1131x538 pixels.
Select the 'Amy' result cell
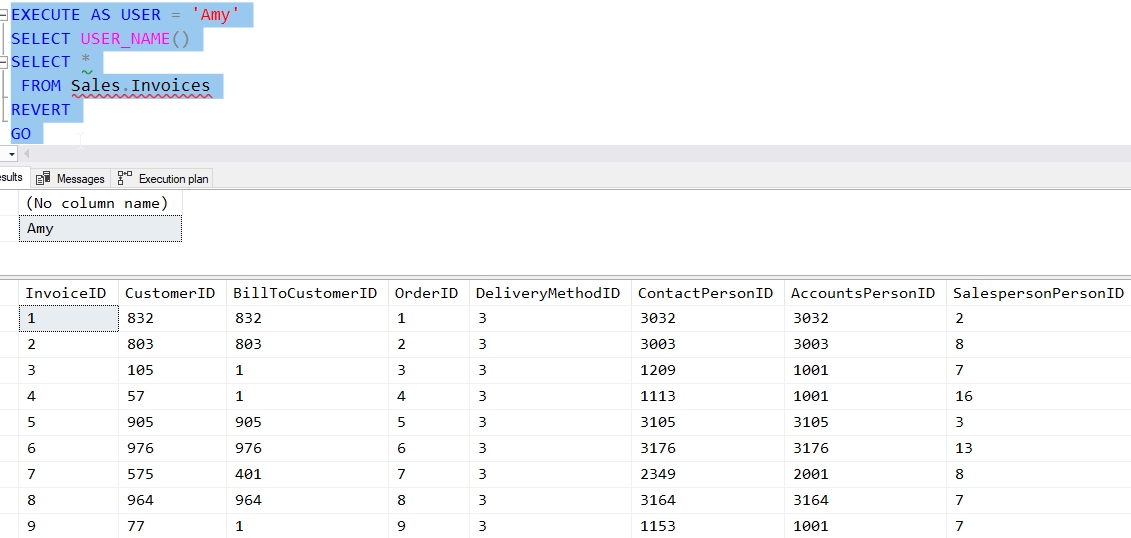(x=100, y=229)
